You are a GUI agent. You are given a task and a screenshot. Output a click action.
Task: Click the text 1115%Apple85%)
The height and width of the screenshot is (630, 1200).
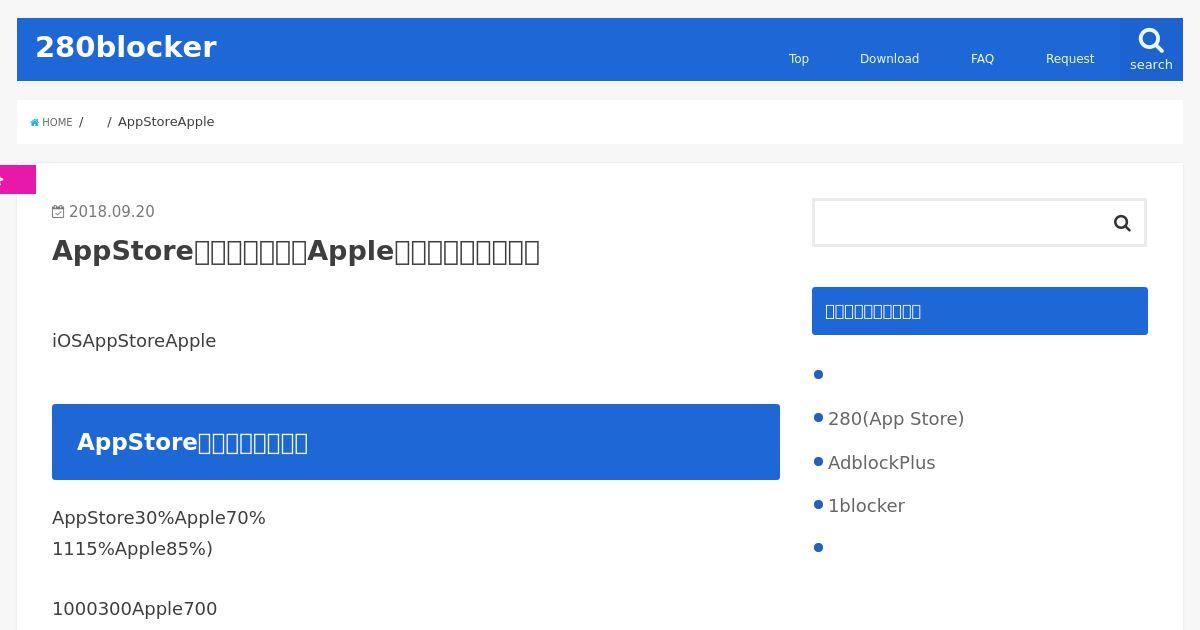click(x=132, y=549)
